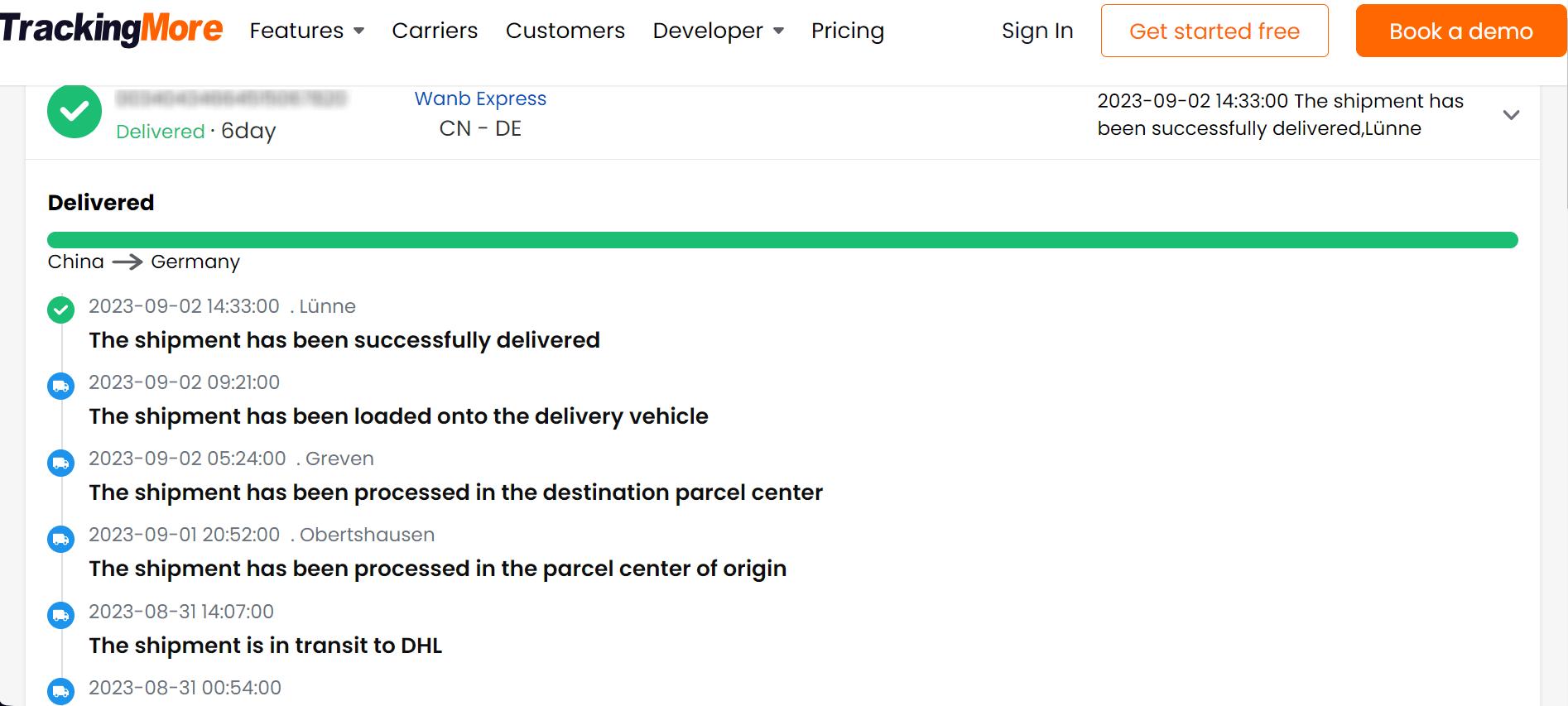Collapse shipment details with chevron arrow
Screen dimensions: 1568x706
pos(1511,115)
